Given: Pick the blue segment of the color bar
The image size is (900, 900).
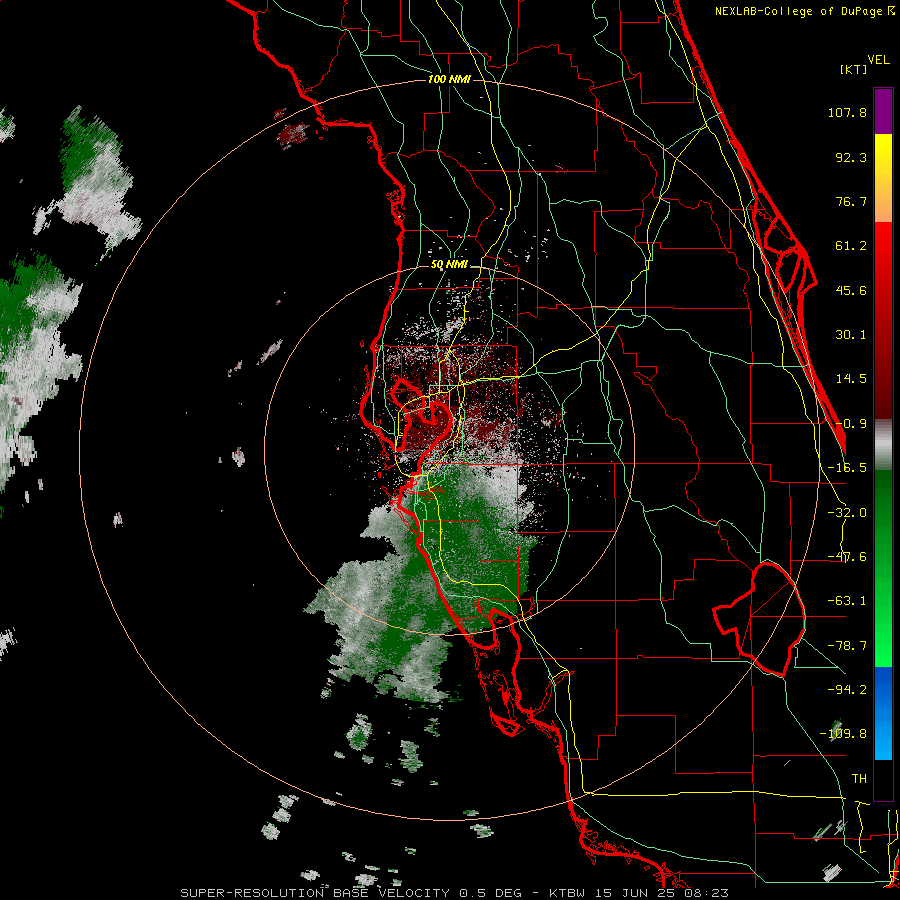Looking at the screenshot, I should [x=883, y=713].
